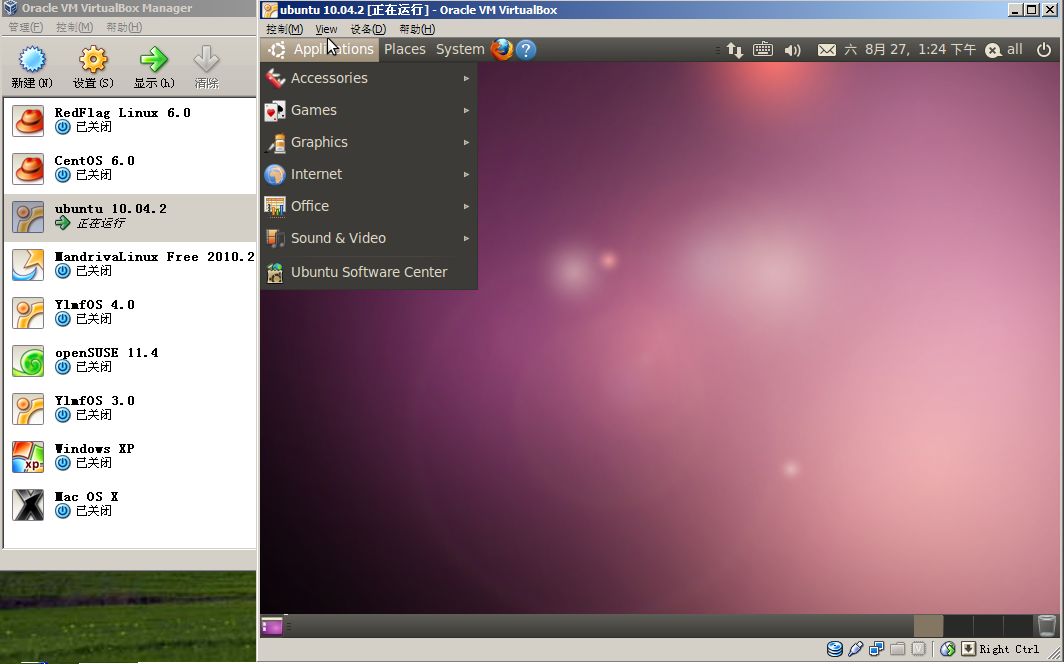1064x664 pixels.
Task: Click the New (新建) VM toolbar button
Action: [x=31, y=67]
